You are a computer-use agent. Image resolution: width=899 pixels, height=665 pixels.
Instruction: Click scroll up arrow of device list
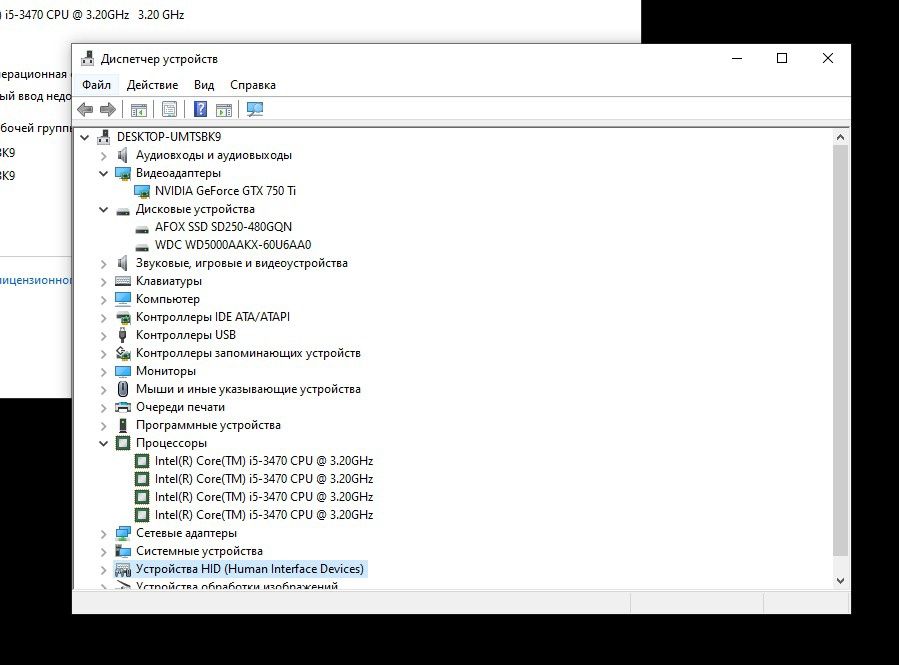point(841,137)
